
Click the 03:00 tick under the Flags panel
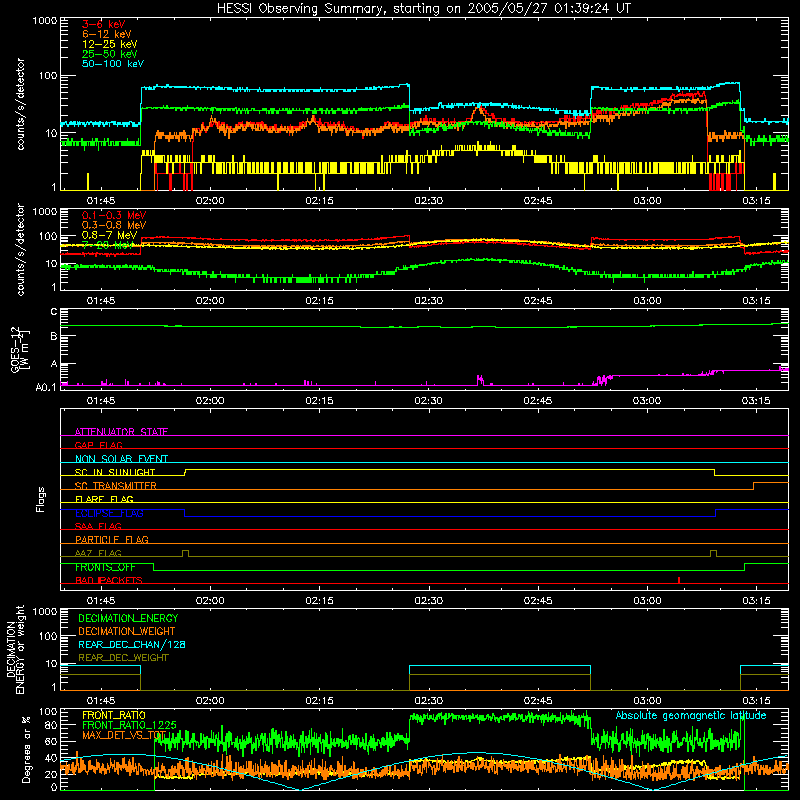(x=647, y=601)
